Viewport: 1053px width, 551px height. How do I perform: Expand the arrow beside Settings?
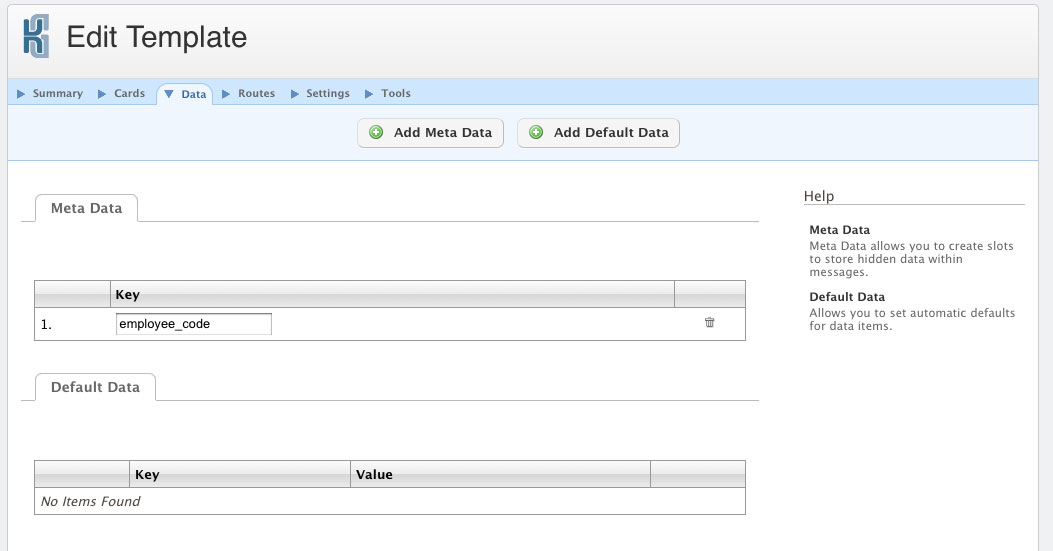pos(295,94)
